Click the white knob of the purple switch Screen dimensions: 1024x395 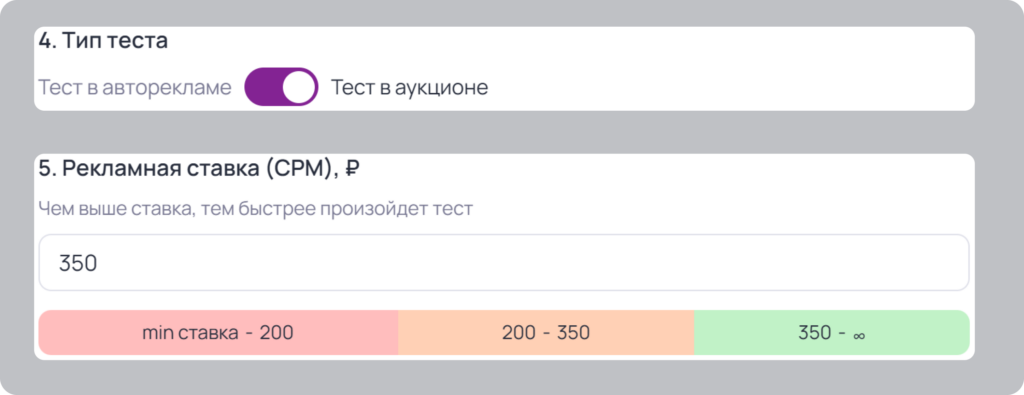click(298, 87)
